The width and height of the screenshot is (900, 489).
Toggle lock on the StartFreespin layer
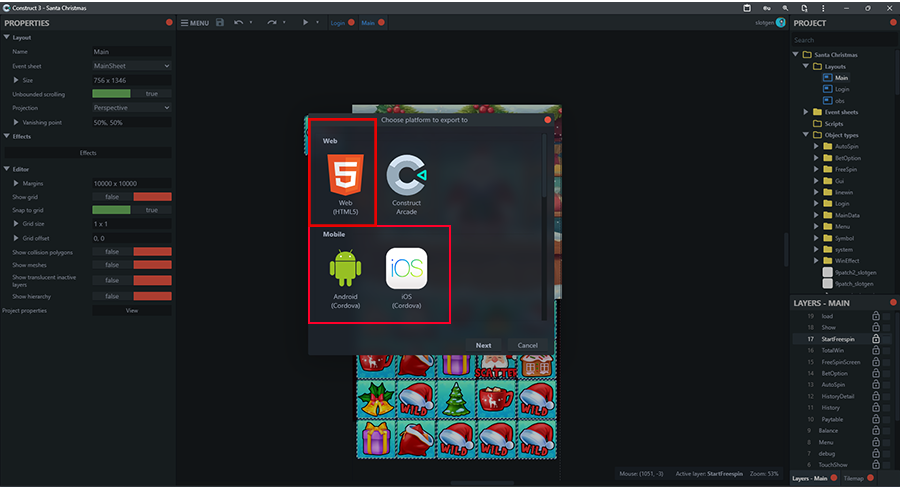click(x=876, y=339)
